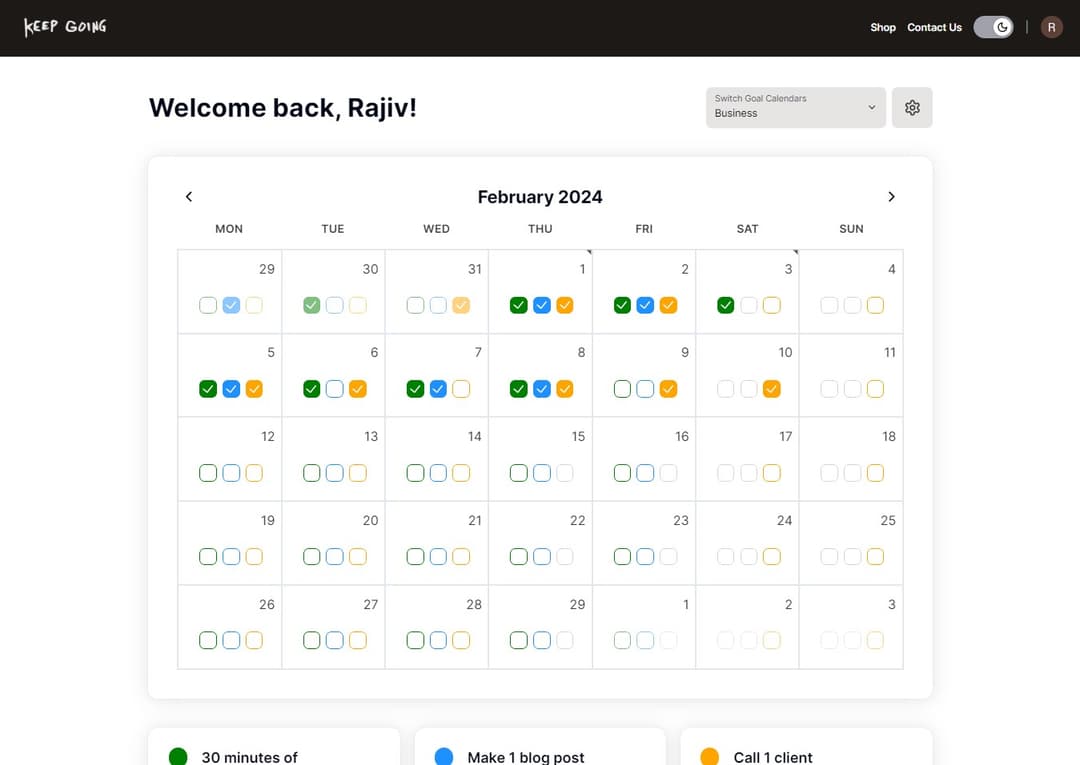Check the orange checkbox on February 7
Screen dimensions: 1080x765
[x=461, y=389]
